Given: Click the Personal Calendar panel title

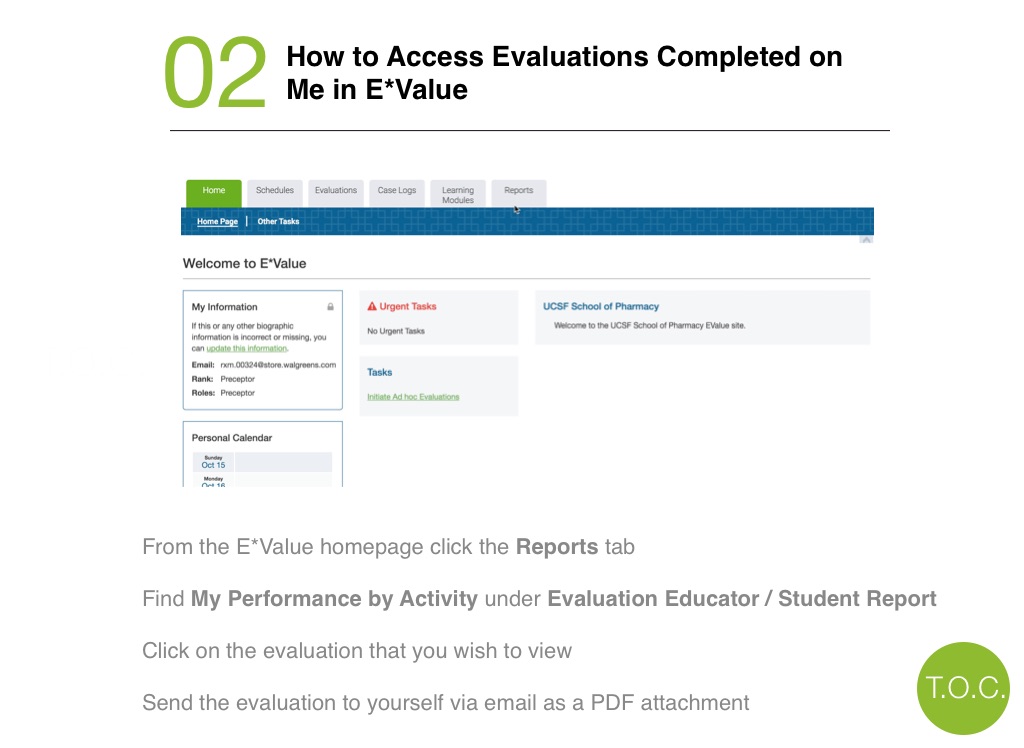Looking at the screenshot, I should [232, 438].
